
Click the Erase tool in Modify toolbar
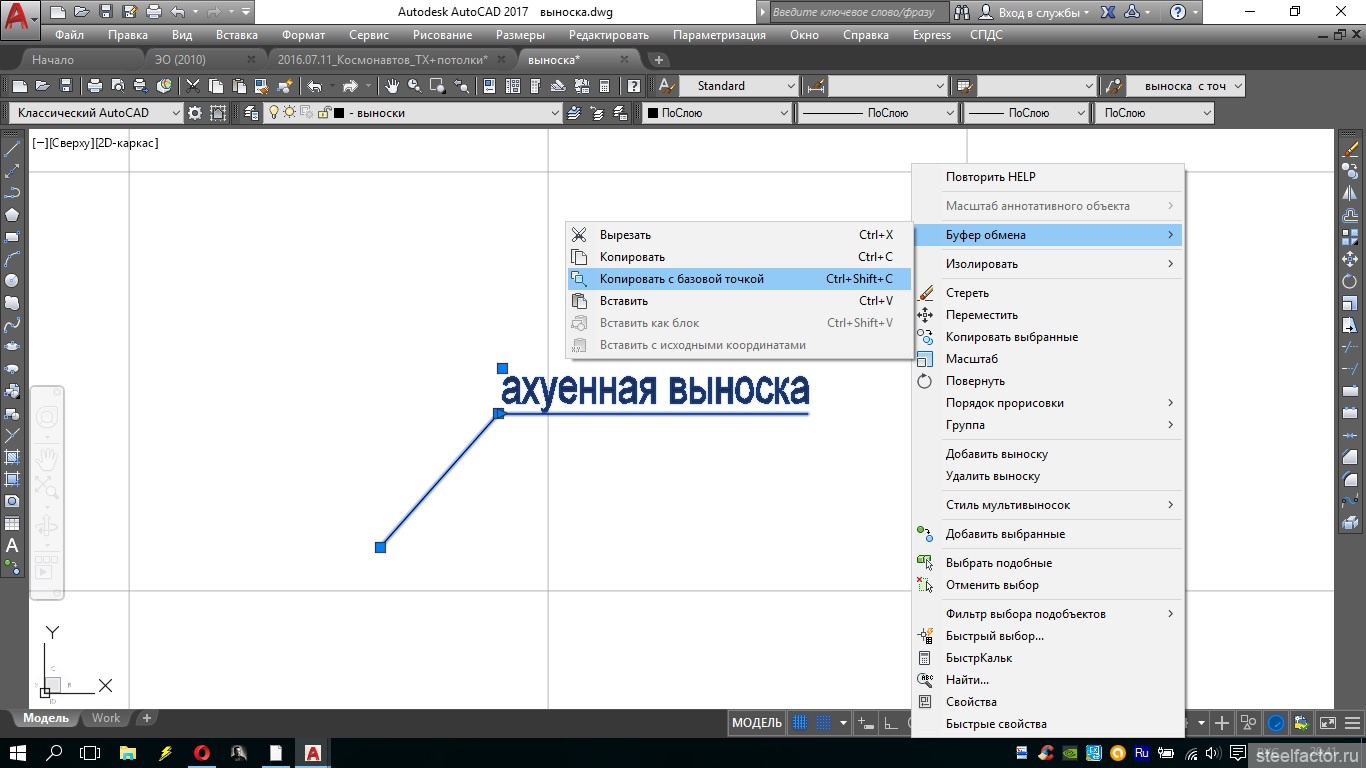point(1350,149)
